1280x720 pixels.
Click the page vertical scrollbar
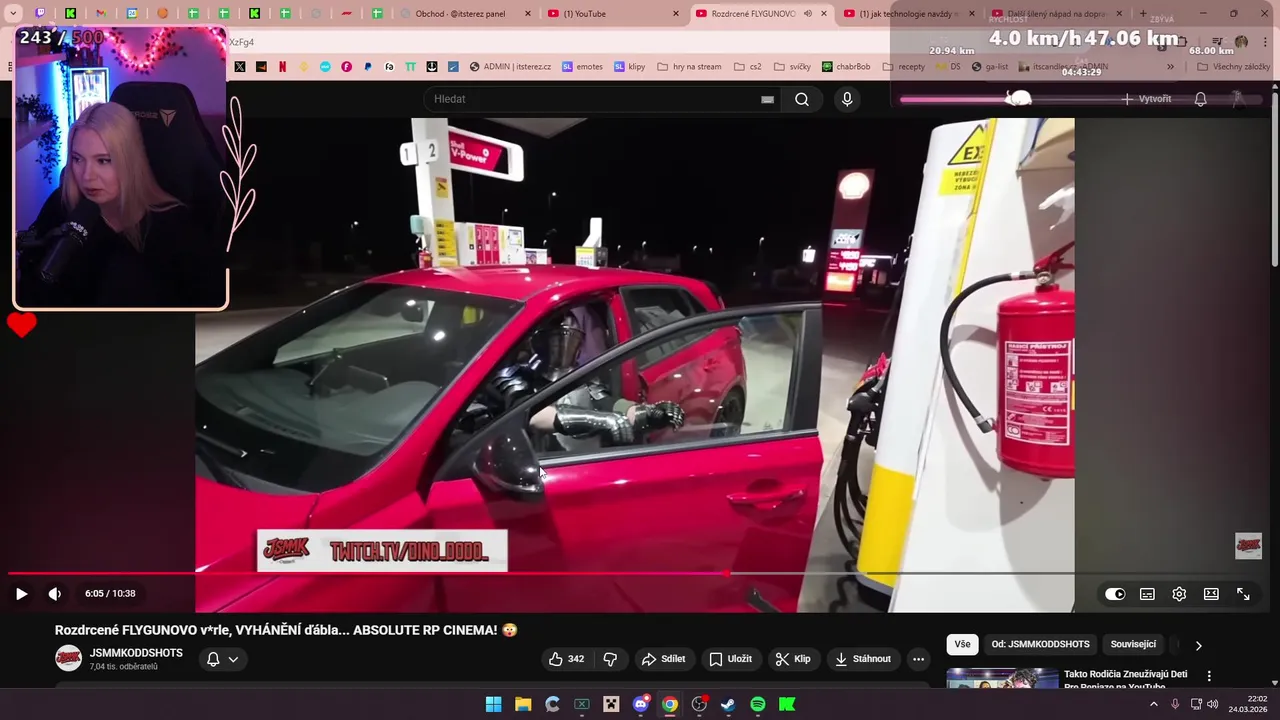click(1275, 180)
